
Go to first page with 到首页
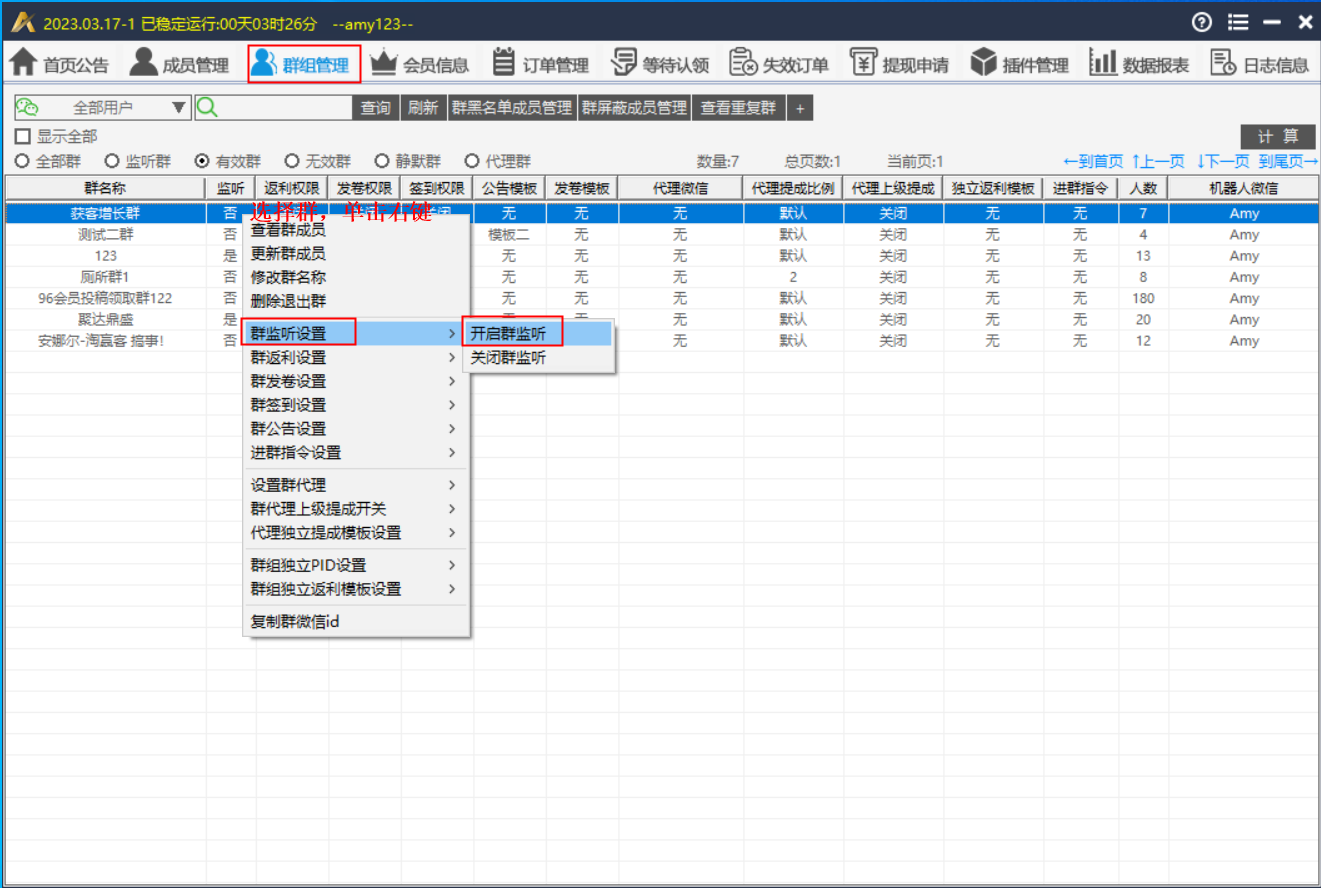[x=1093, y=161]
